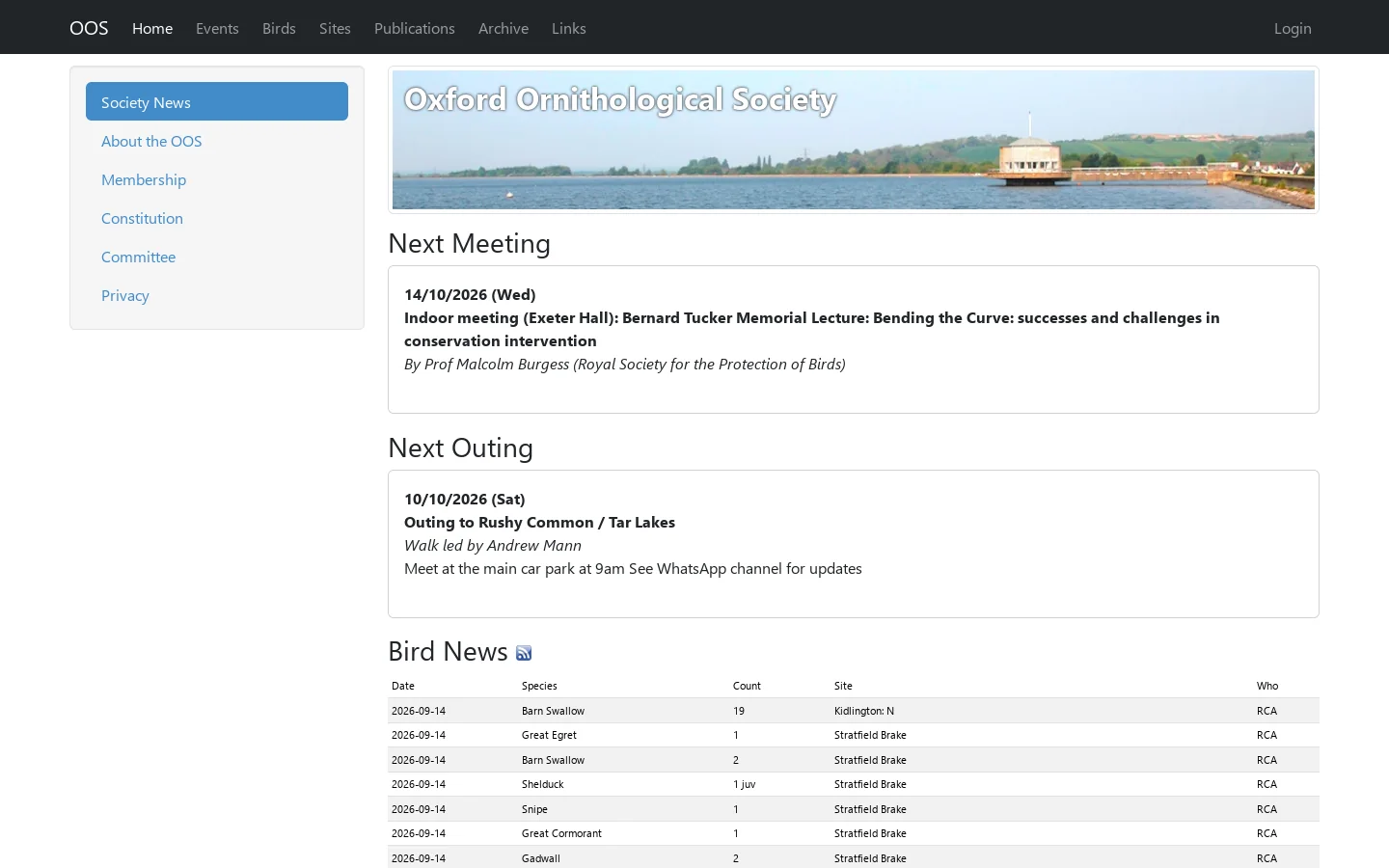Click the Oxford Ornithological Society banner image

(x=854, y=140)
